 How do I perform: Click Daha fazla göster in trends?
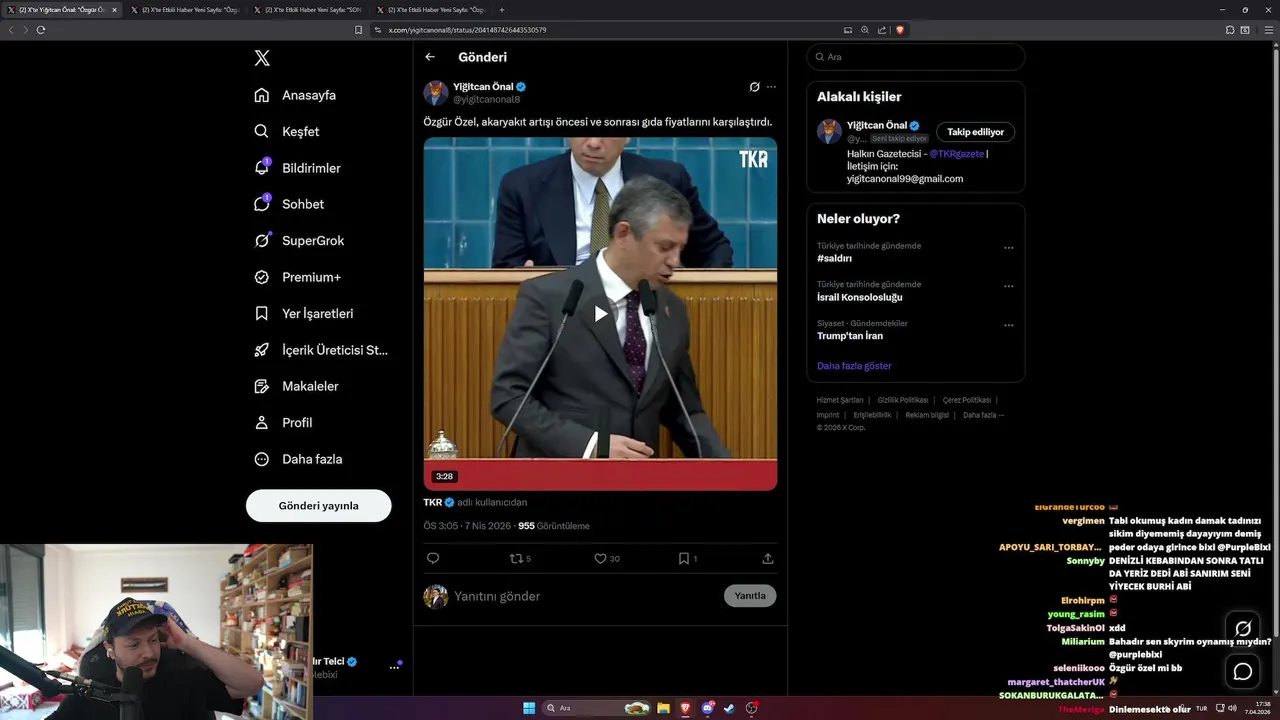point(854,366)
